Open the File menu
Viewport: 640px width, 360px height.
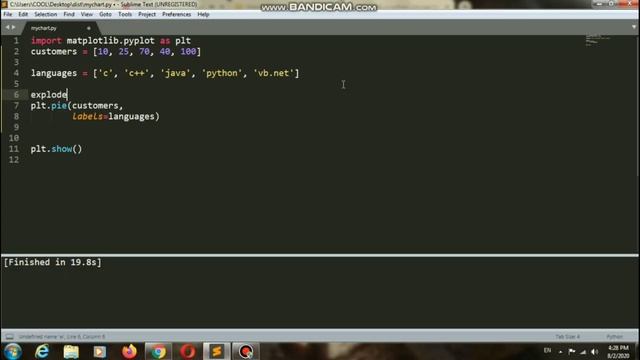8,14
